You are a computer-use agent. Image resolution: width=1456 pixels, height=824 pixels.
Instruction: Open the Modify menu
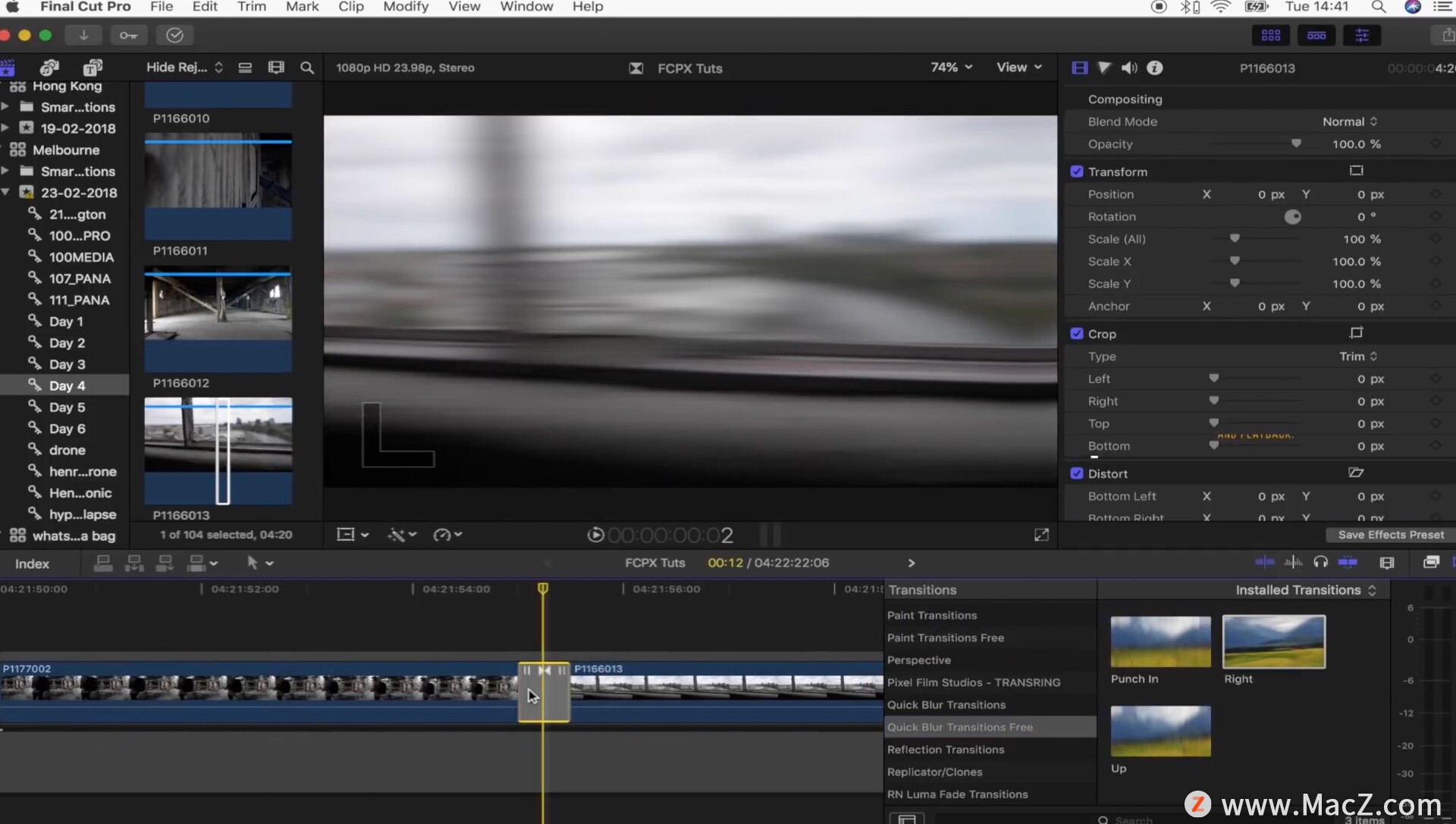pos(405,7)
